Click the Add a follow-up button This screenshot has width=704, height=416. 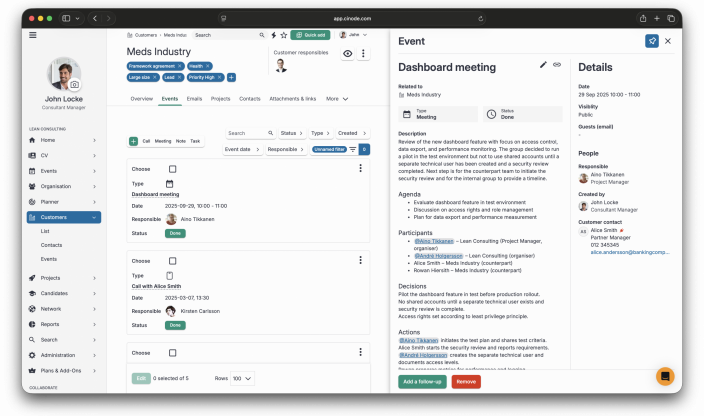coord(422,381)
